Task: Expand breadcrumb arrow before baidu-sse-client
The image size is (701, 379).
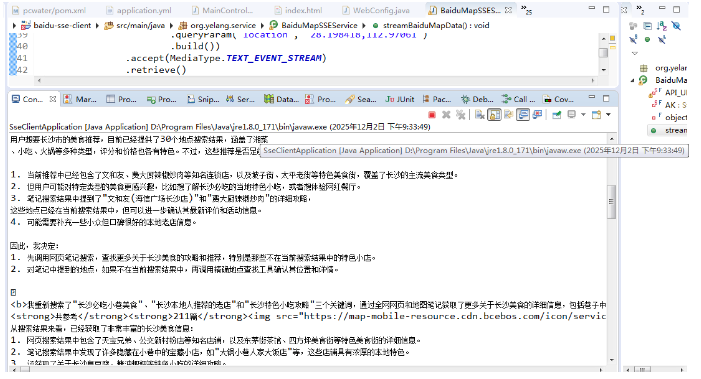Action: click(x=14, y=25)
